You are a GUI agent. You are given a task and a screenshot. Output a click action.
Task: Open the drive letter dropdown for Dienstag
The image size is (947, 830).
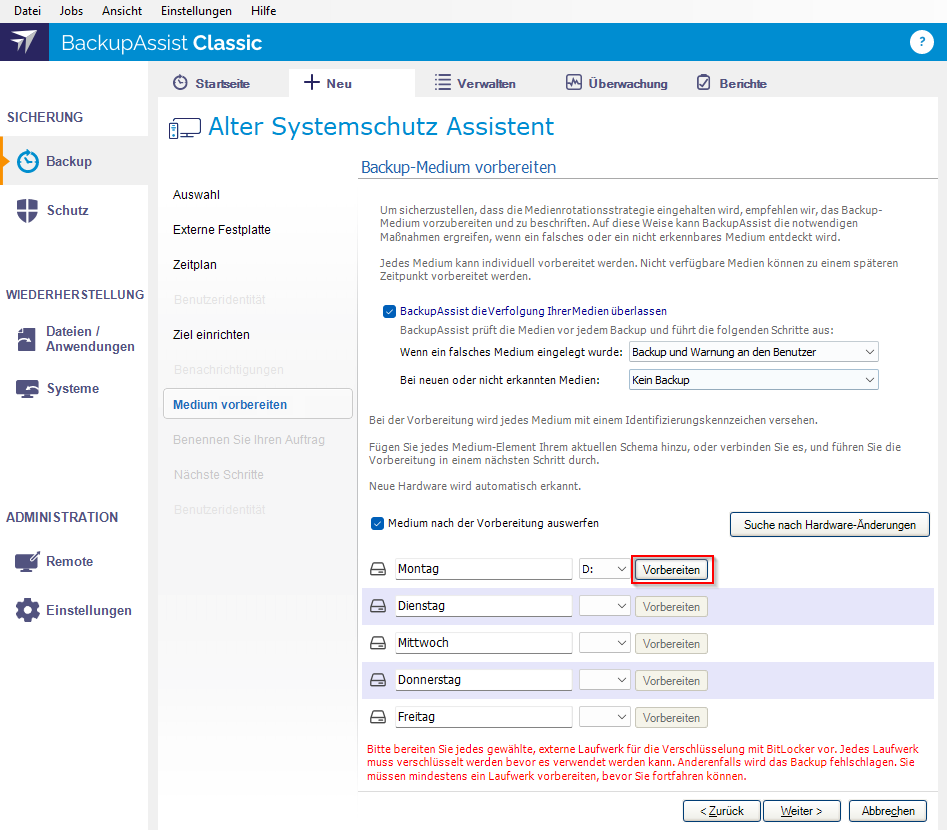tap(604, 606)
